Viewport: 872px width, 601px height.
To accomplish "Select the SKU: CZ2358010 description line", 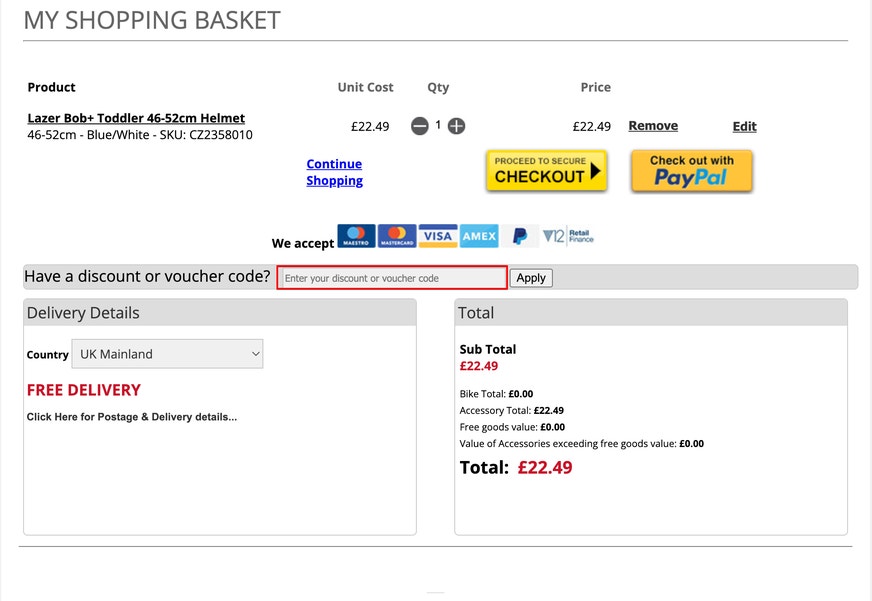I will [140, 135].
